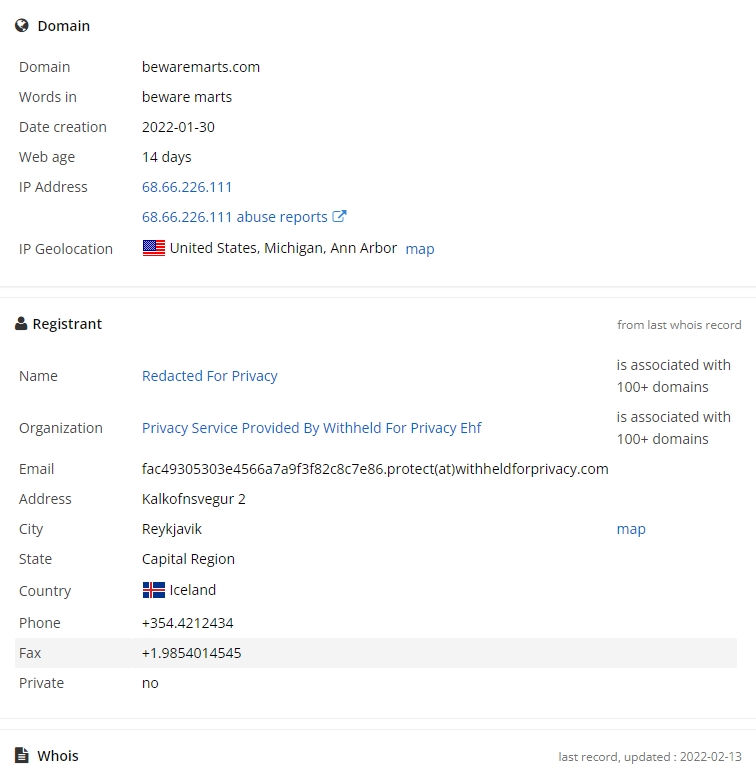756x776 pixels.
Task: Open the map link next to Ann Arbor
Action: pos(420,248)
